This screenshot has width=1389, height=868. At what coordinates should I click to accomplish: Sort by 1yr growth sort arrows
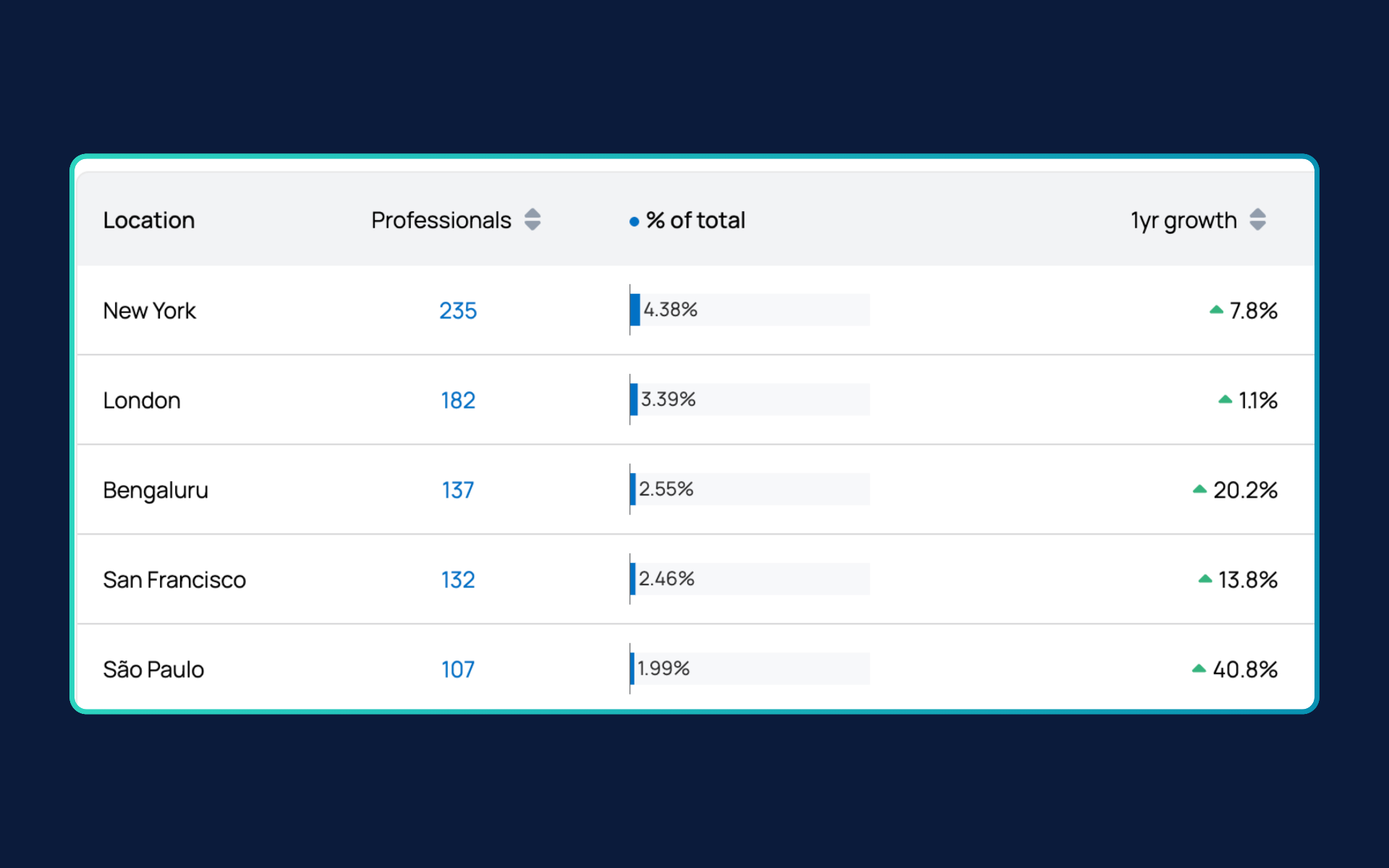1257,219
